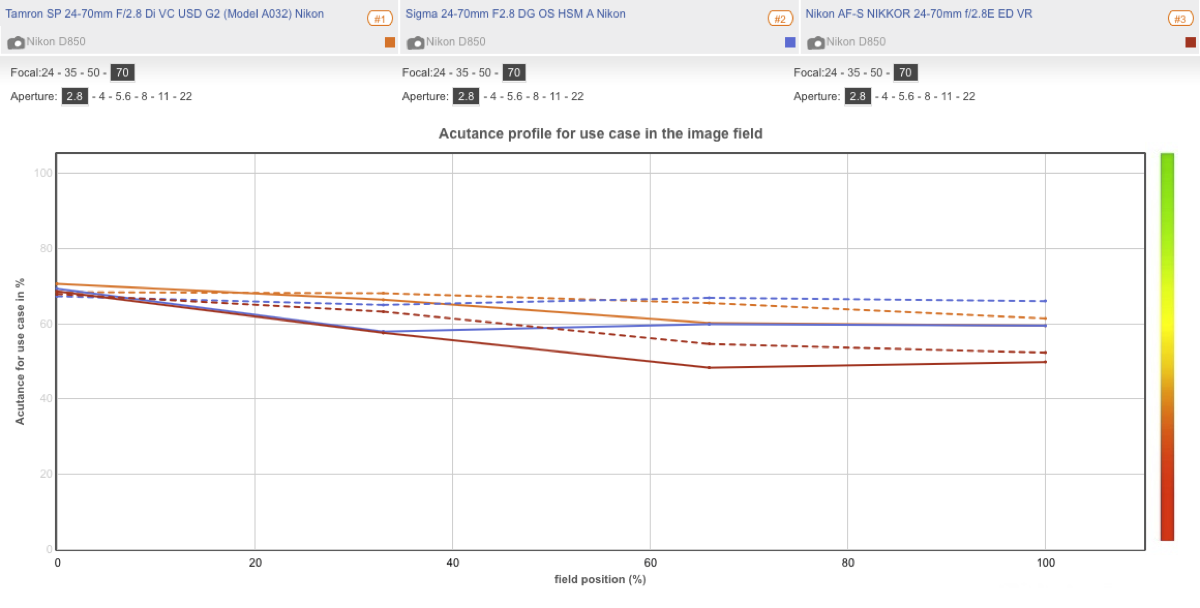Click the #3 badge on the Nikon header
The image size is (1200, 608).
coord(1179,19)
